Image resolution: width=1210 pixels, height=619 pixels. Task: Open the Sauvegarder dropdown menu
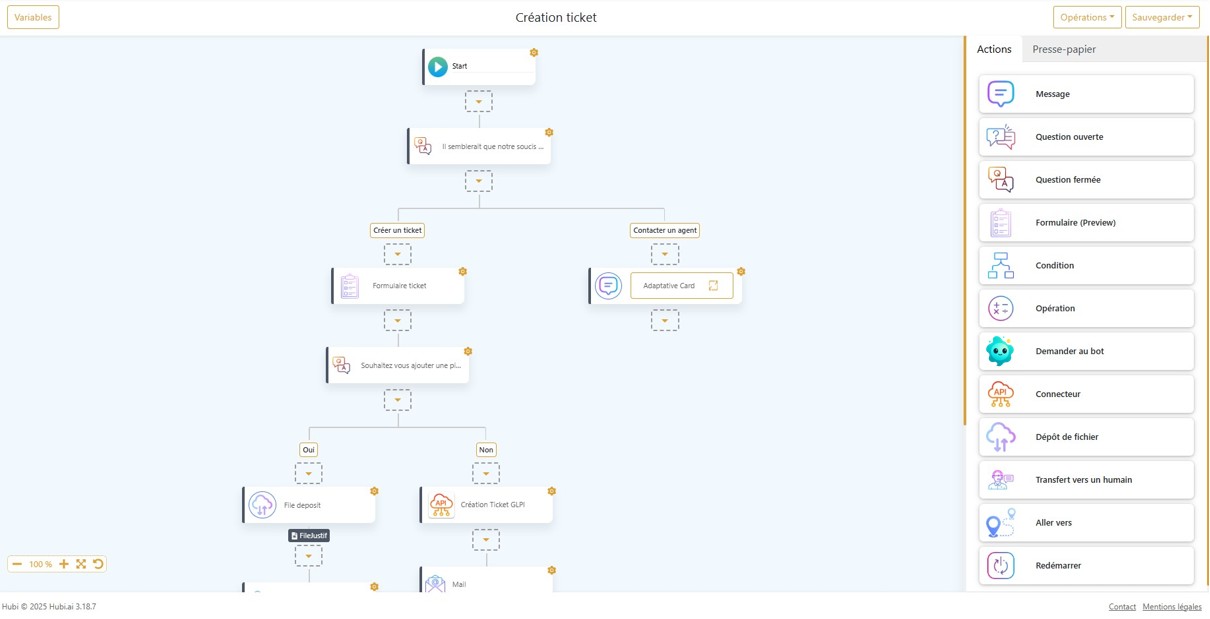tap(1162, 16)
